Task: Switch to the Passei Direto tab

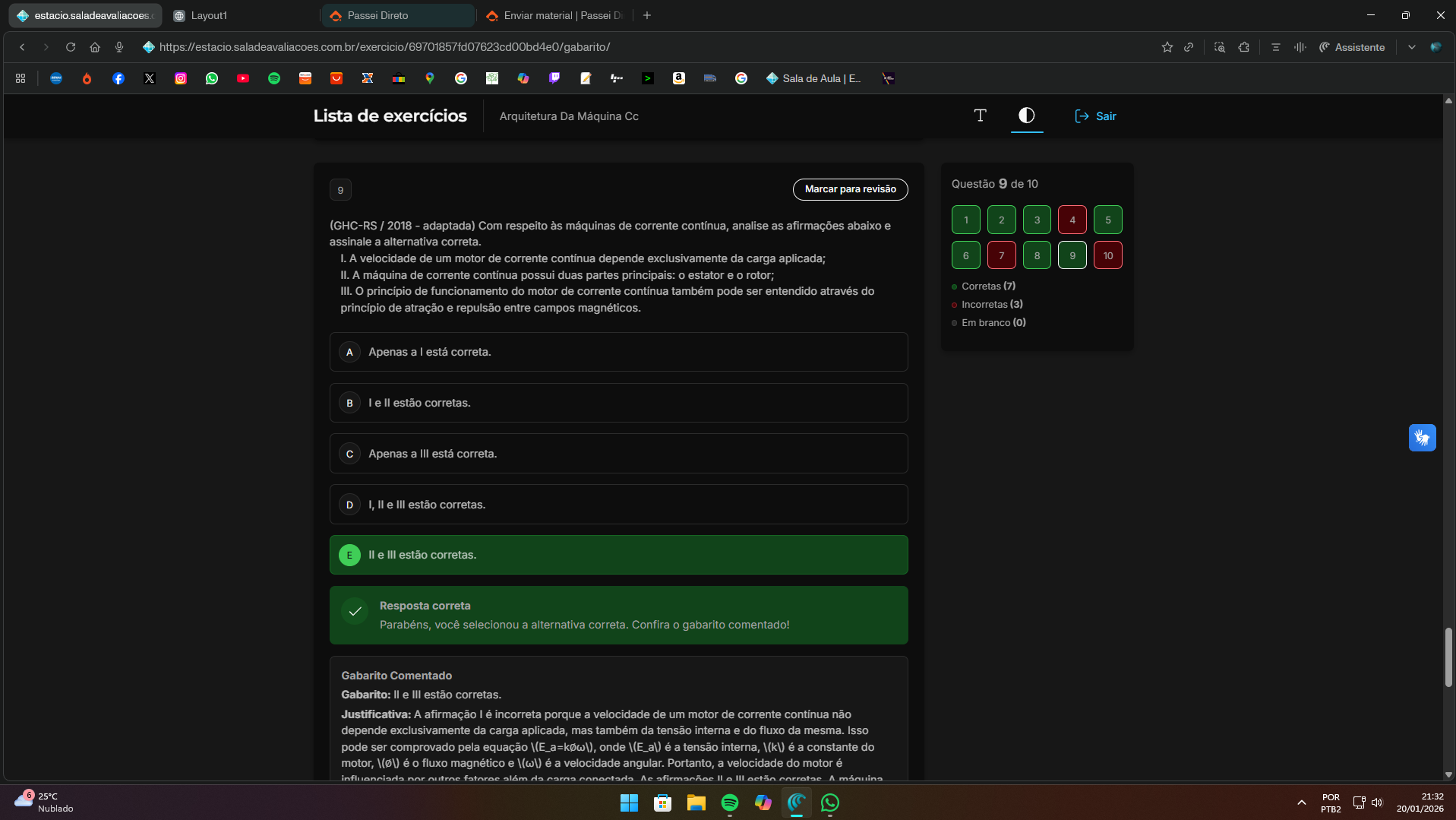Action: pos(396,15)
